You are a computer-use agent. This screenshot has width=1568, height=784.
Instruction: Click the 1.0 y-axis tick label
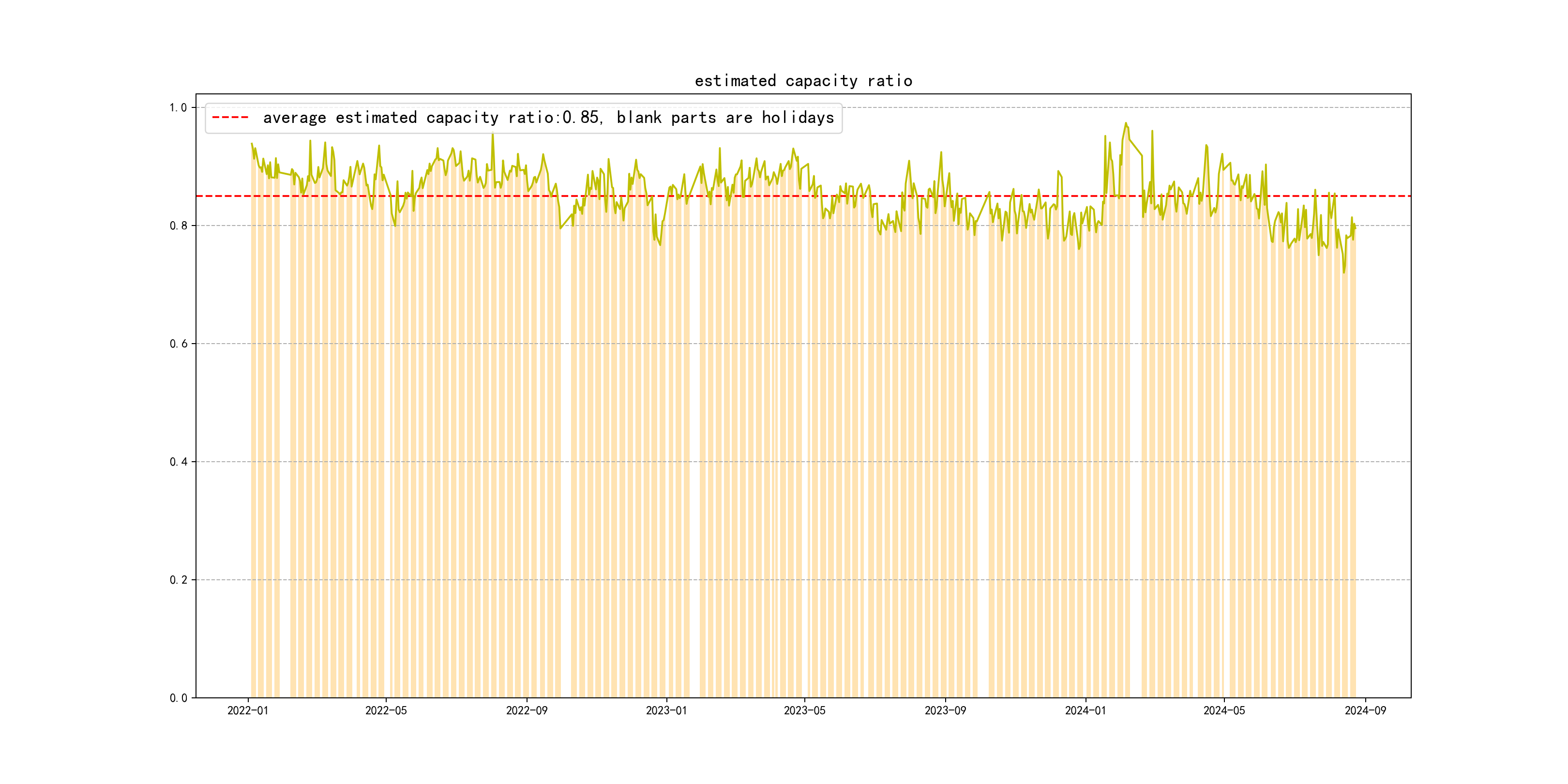[178, 108]
